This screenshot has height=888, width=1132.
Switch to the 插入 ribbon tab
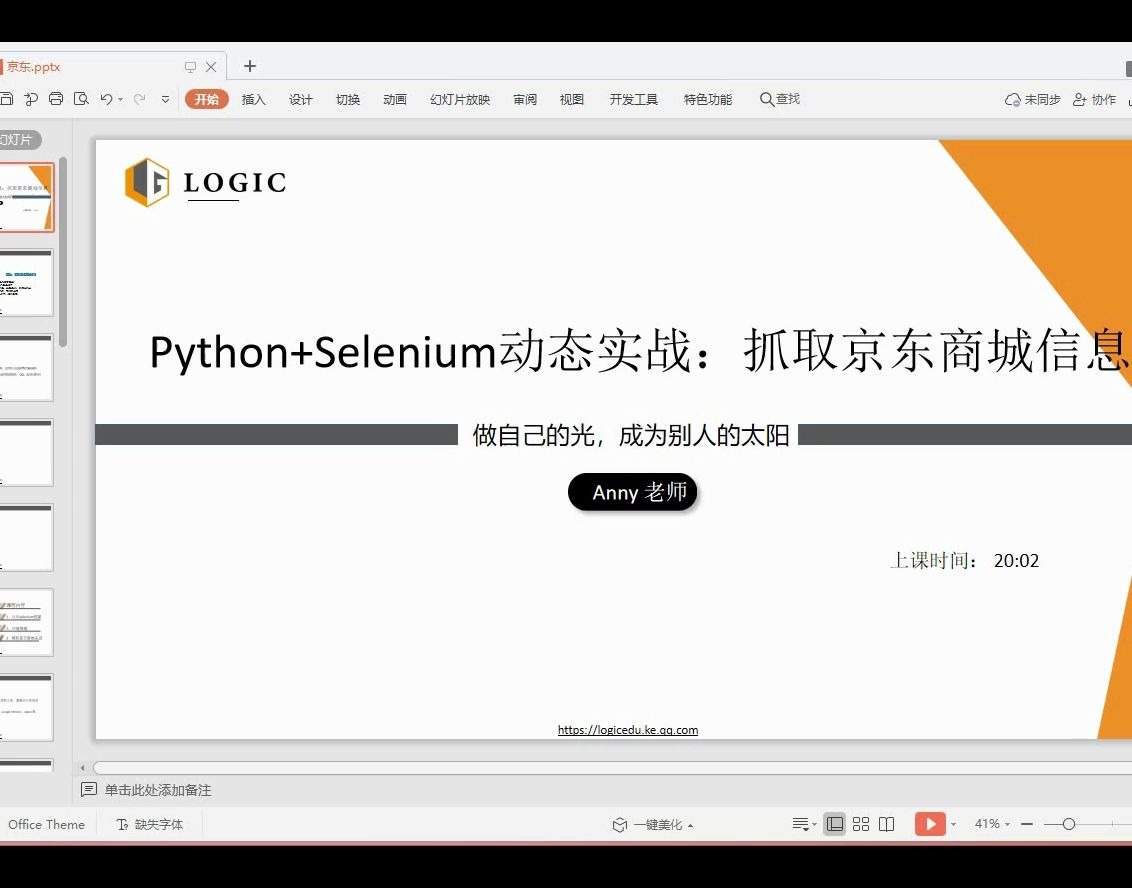tap(253, 99)
